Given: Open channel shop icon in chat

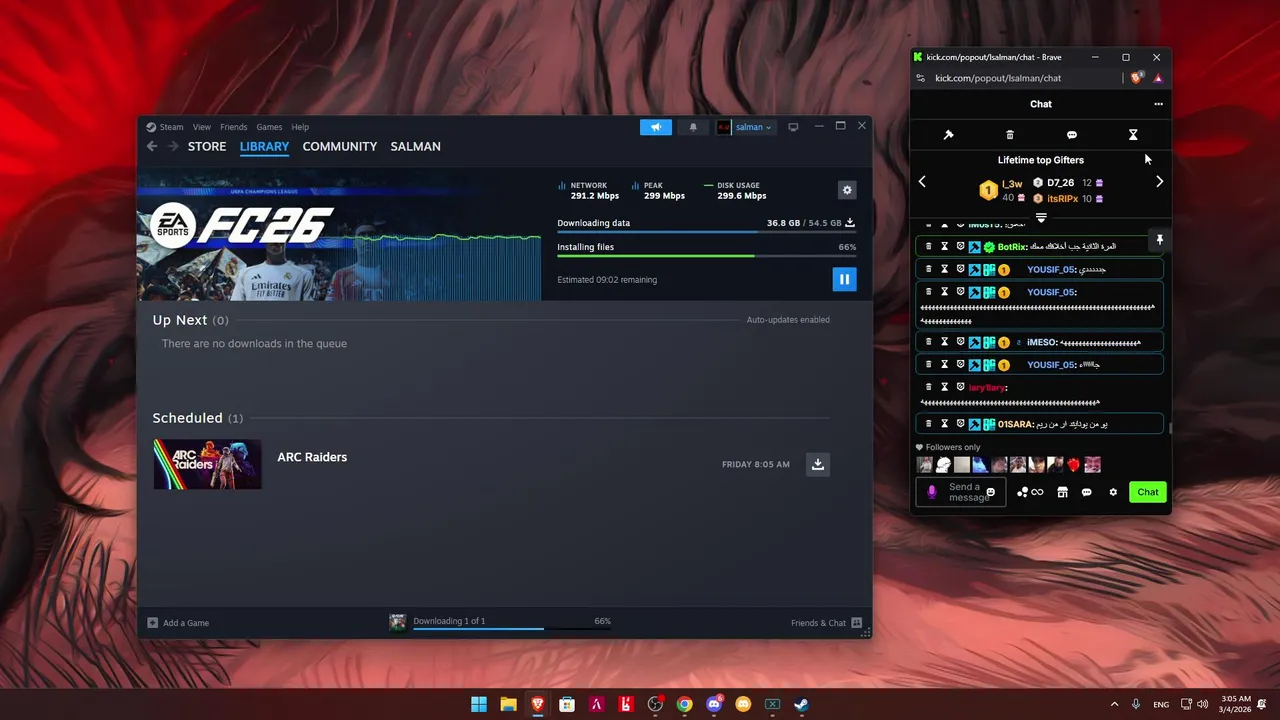Looking at the screenshot, I should (x=1062, y=492).
